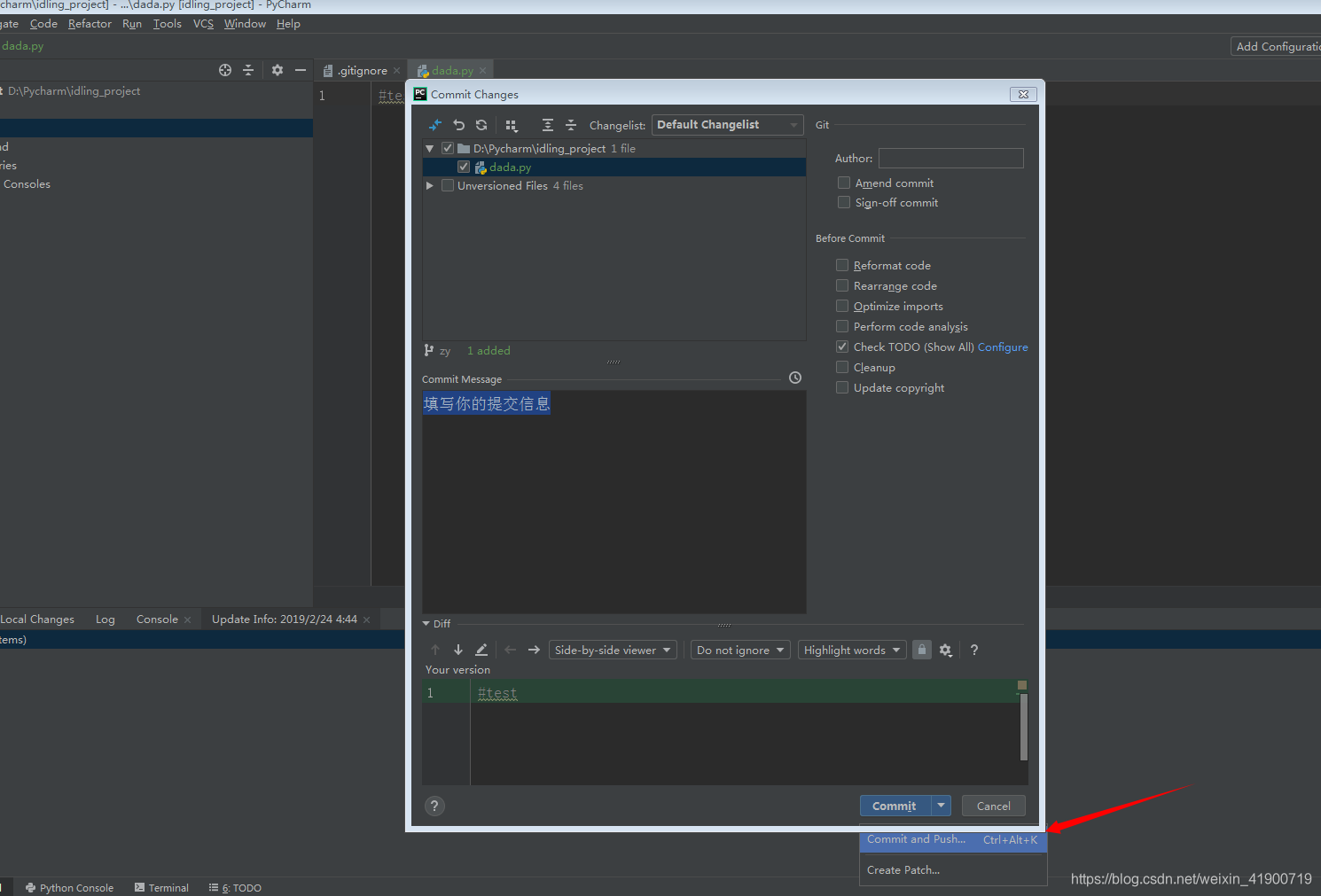
Task: Enable Update copyright checkbox
Action: [842, 387]
